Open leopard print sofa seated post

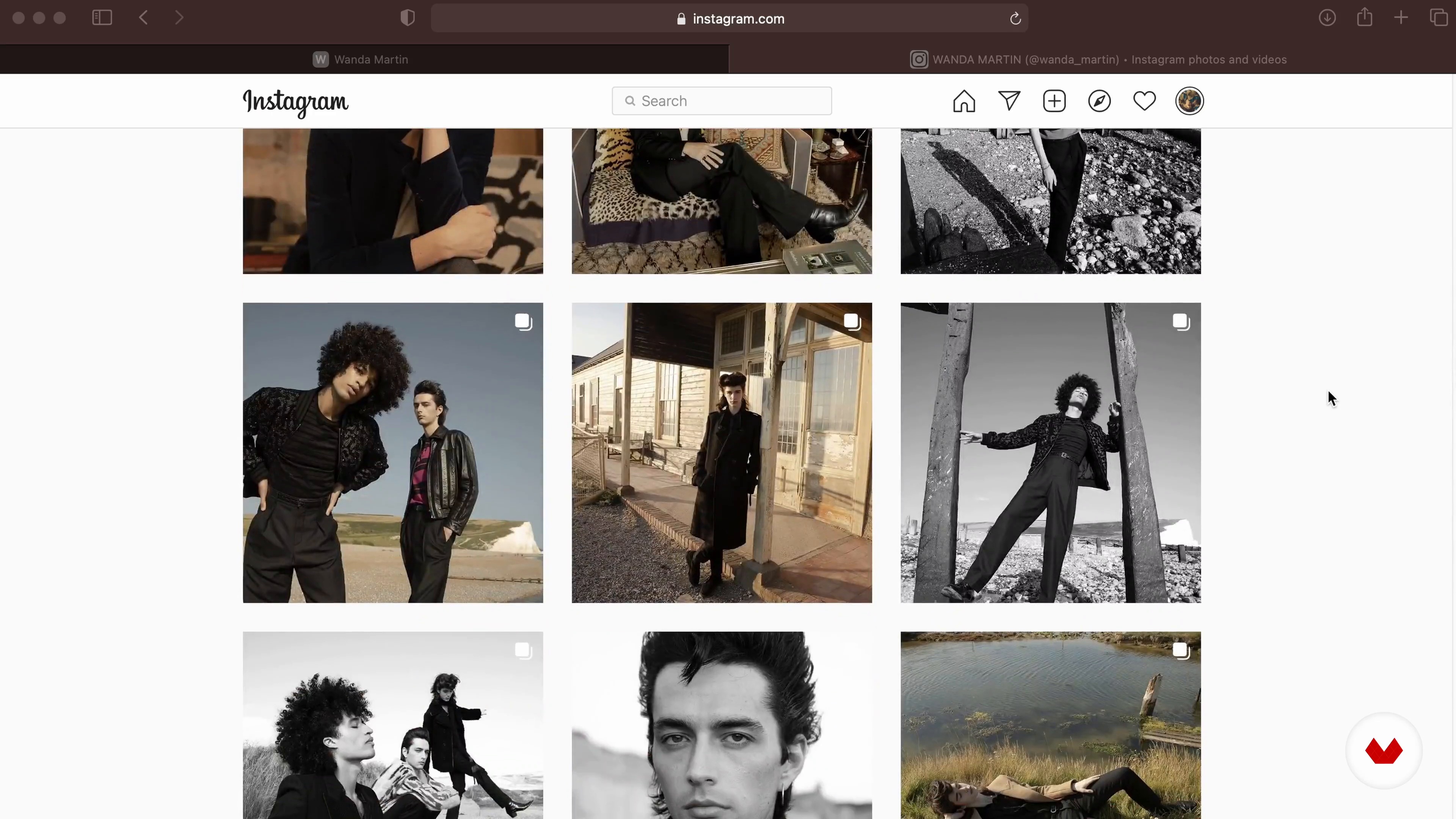(x=722, y=201)
